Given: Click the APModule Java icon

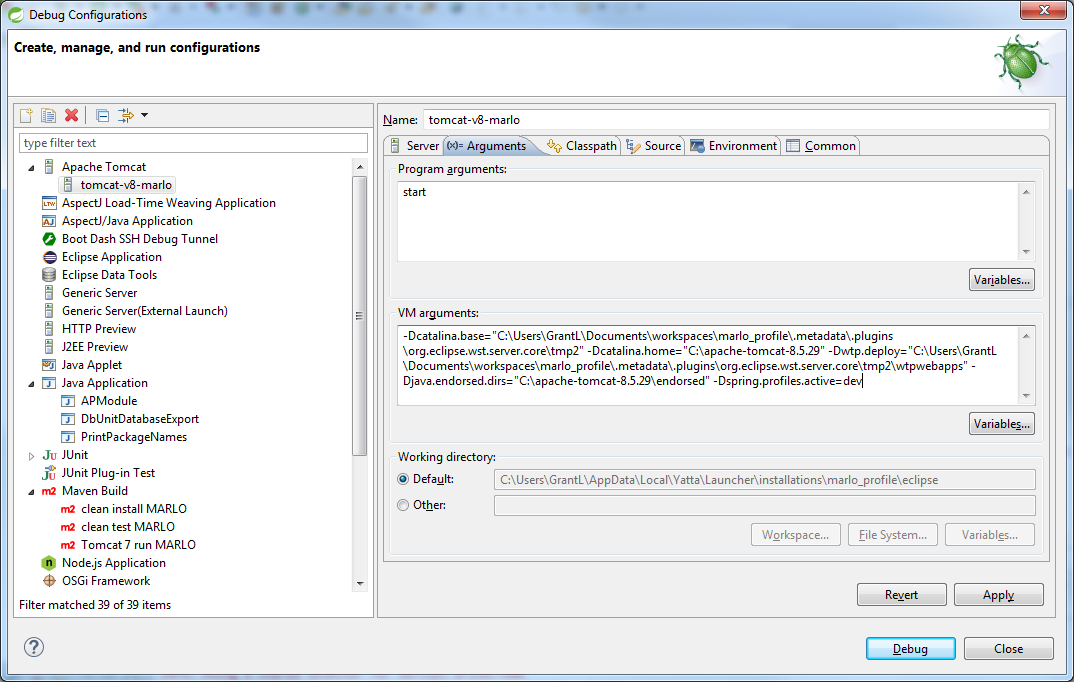Looking at the screenshot, I should (68, 401).
